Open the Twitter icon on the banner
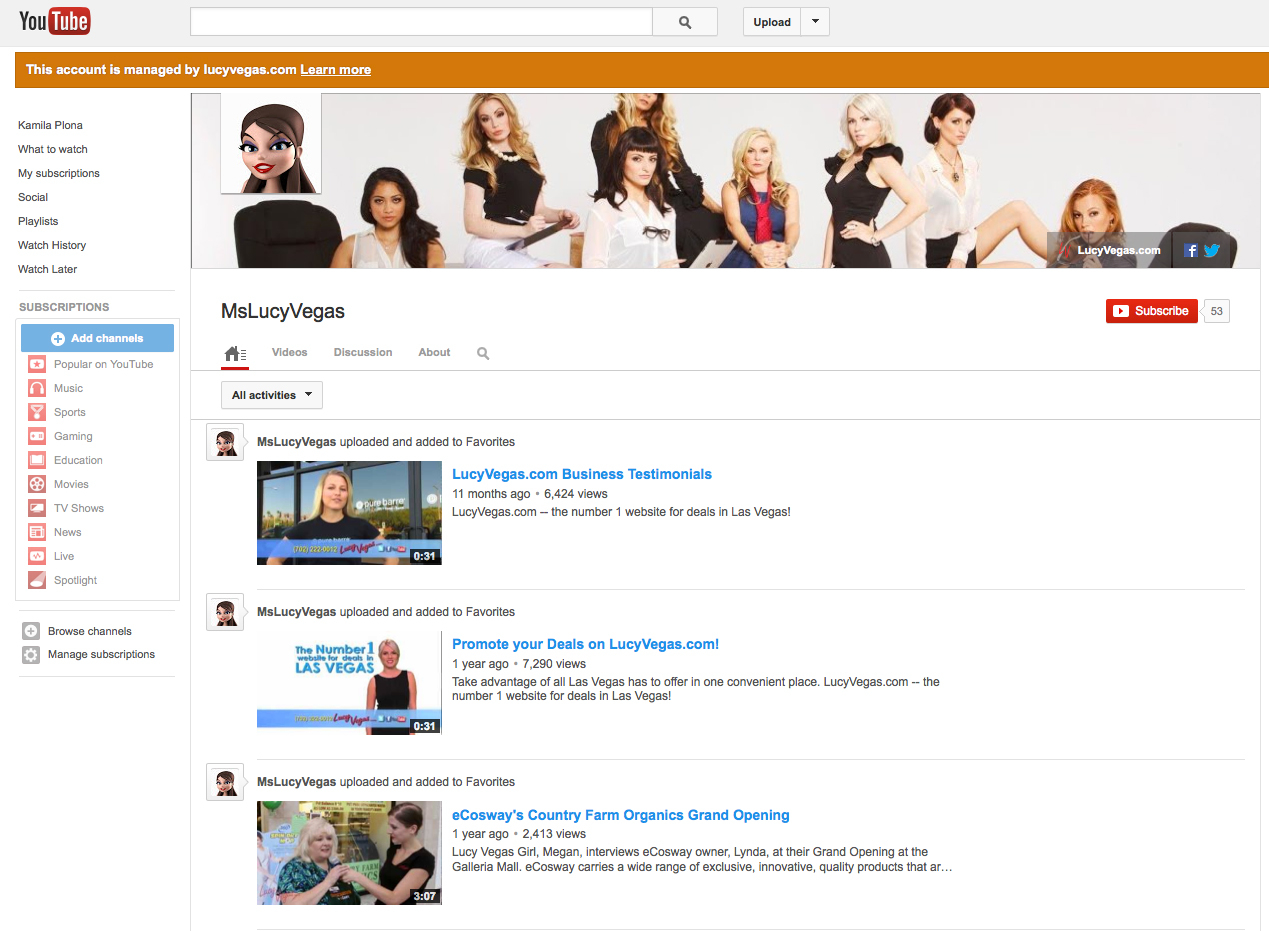Image resolution: width=1269 pixels, height=931 pixels. (x=1211, y=250)
